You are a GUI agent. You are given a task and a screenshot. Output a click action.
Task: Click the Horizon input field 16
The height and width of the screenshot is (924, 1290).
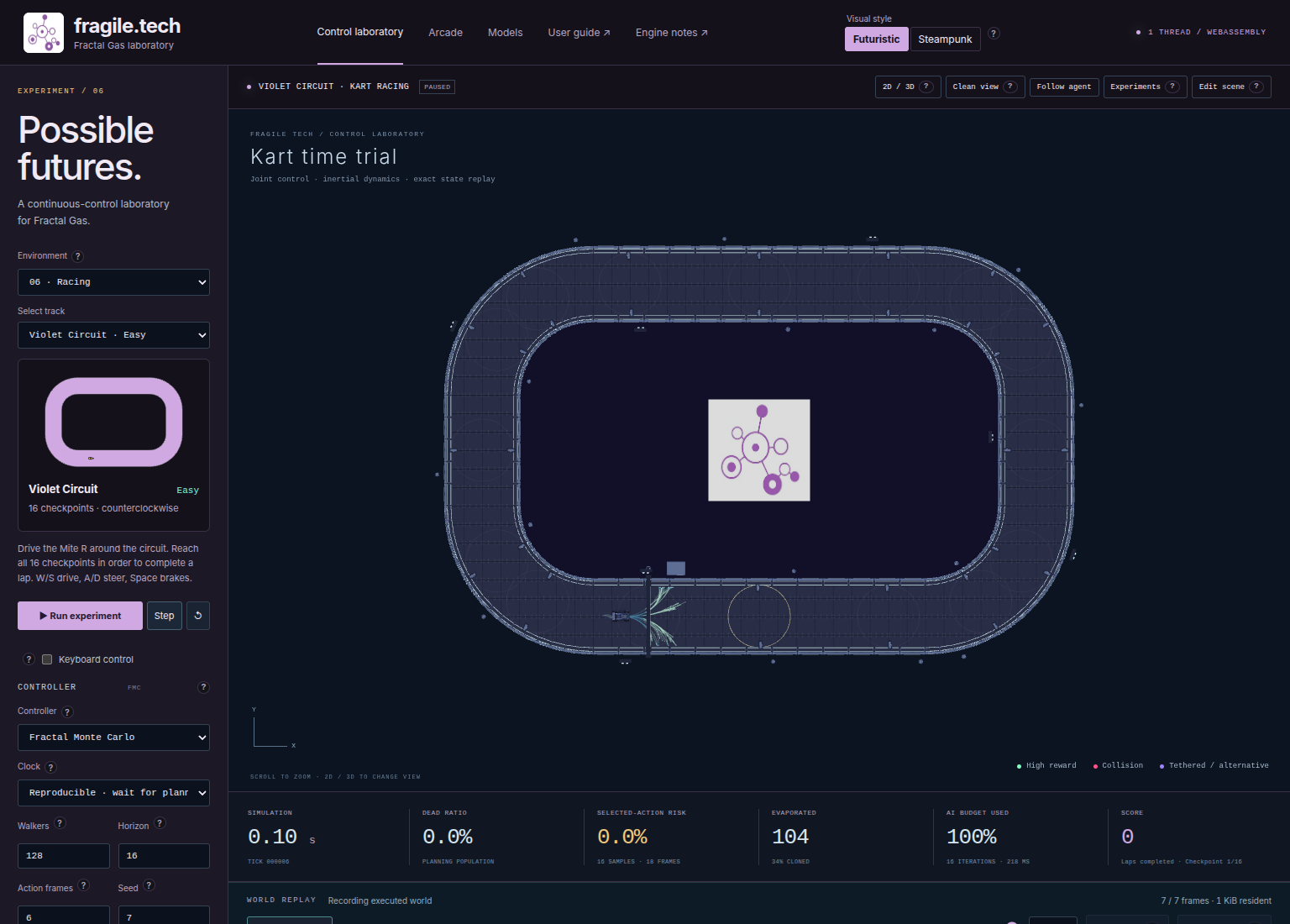tap(164, 856)
